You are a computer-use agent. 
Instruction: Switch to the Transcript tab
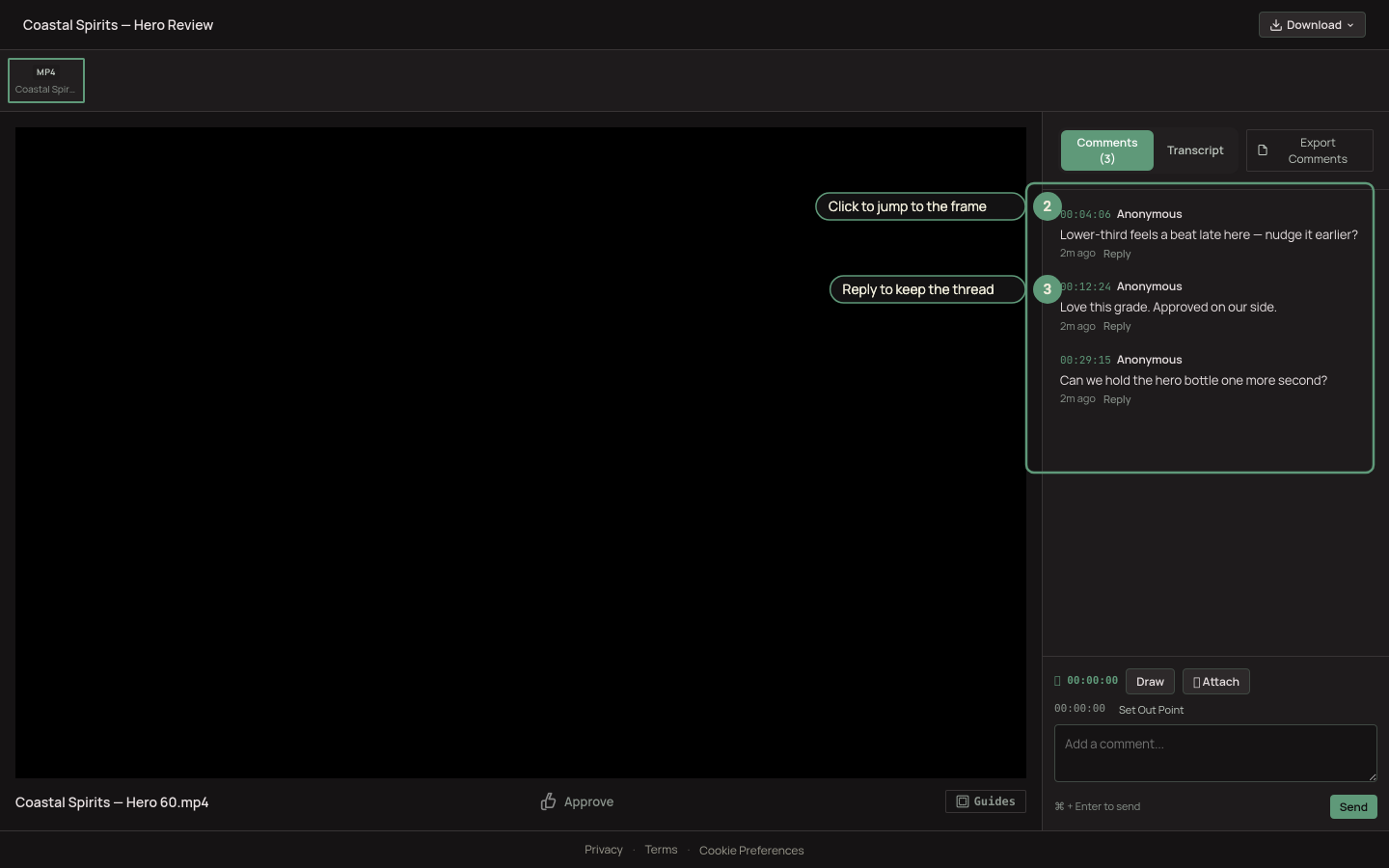coord(1195,150)
